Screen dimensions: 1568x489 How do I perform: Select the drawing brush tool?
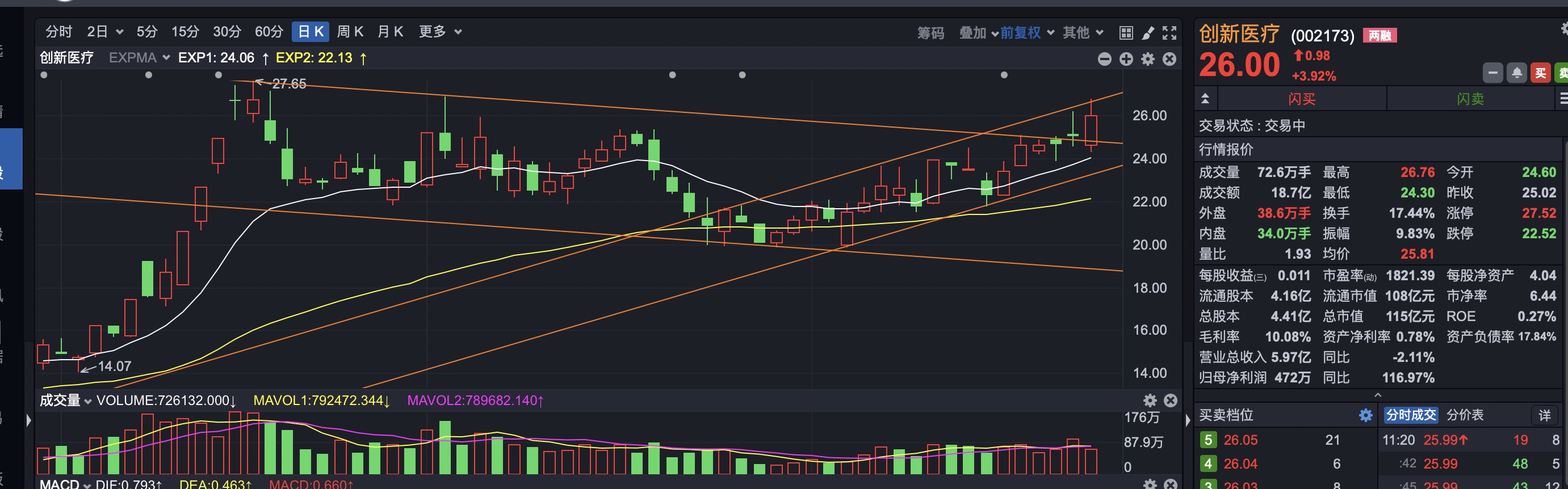click(x=1148, y=33)
